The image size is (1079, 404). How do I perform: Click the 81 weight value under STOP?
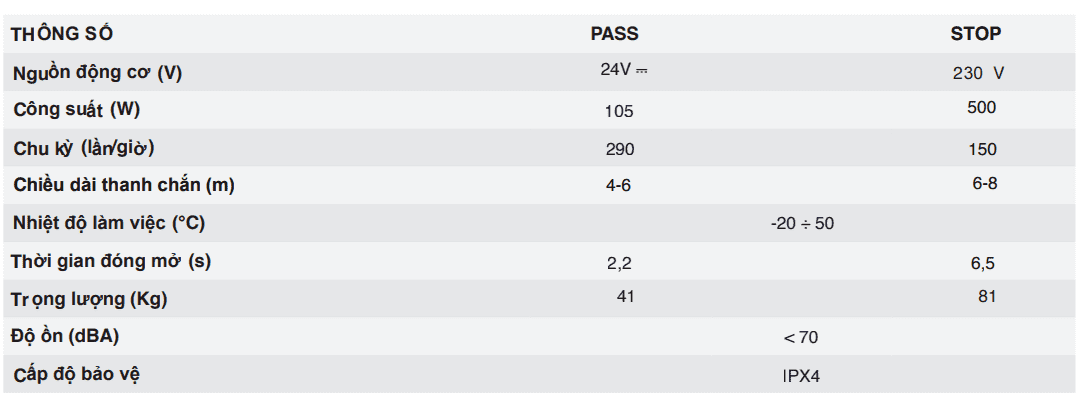[x=986, y=296]
